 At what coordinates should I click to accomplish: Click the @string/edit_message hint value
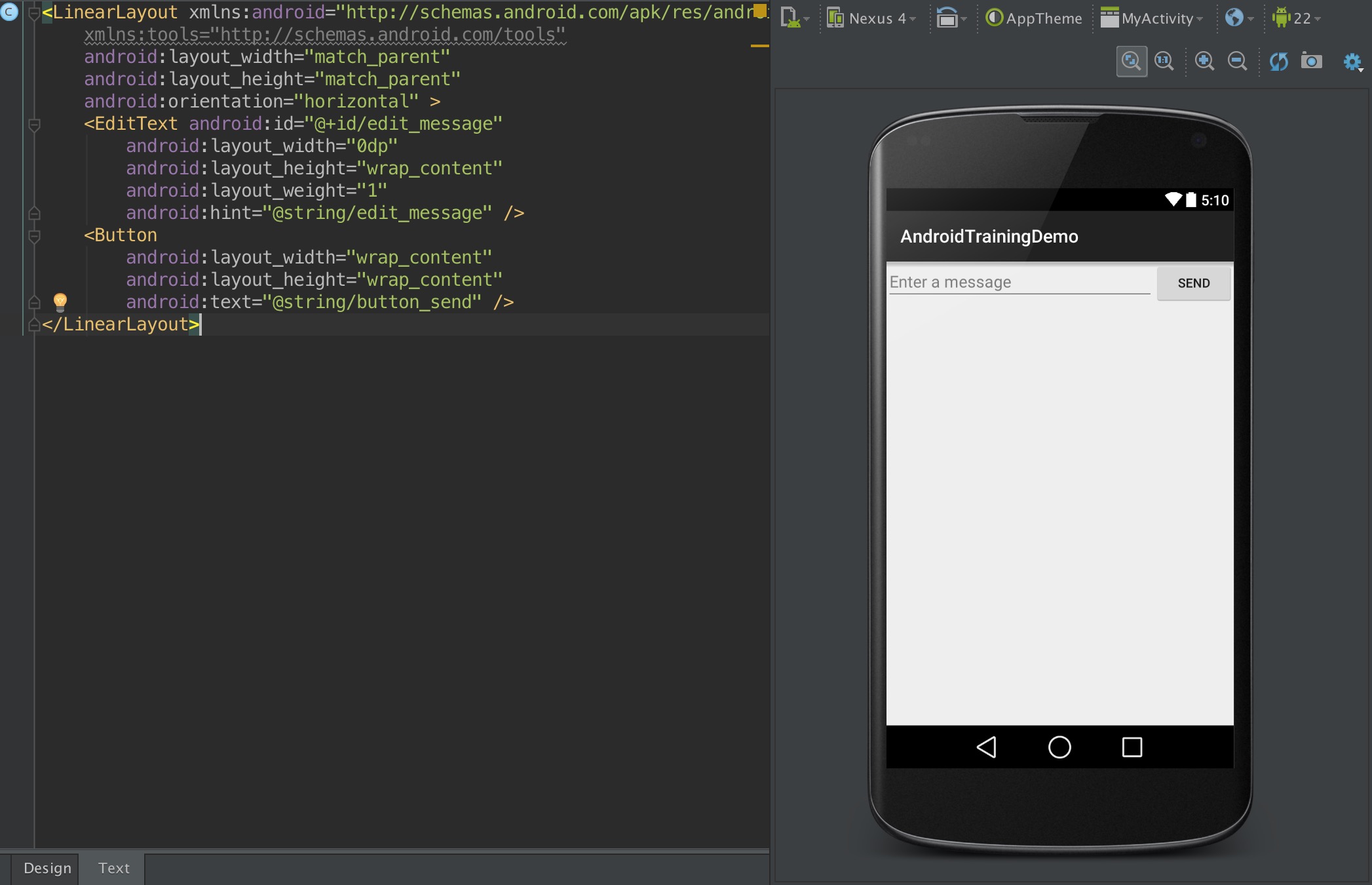click(377, 213)
